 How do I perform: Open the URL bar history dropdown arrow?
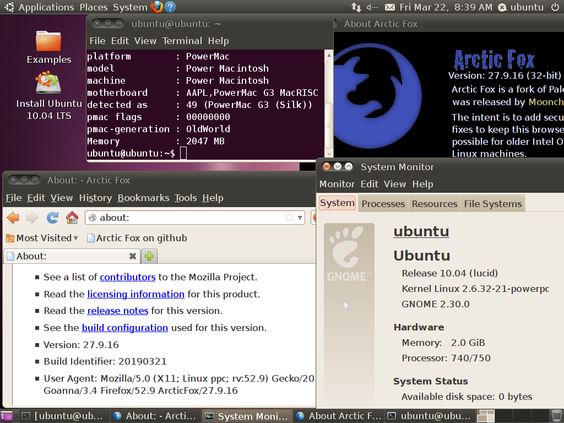click(x=300, y=218)
